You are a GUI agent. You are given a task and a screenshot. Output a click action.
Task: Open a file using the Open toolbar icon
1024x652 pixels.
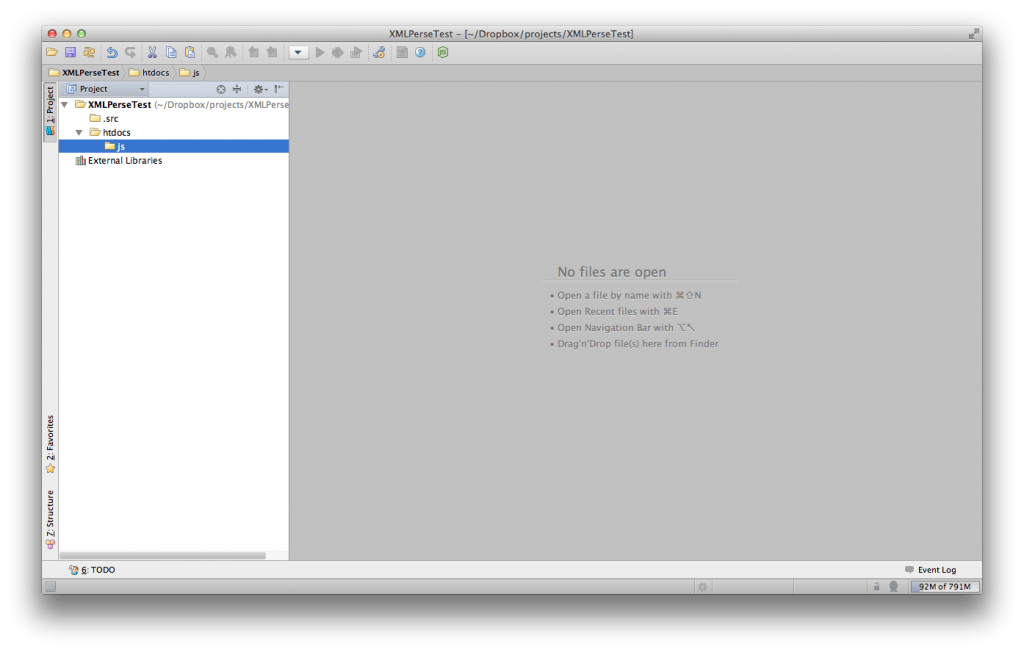(x=50, y=52)
